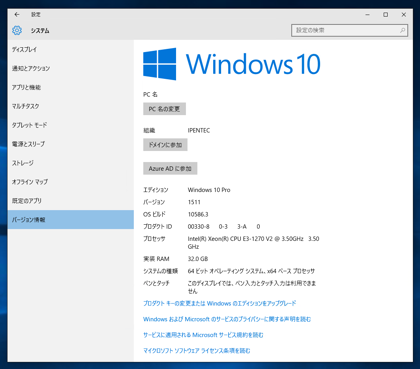Open ディスプレイ in the sidebar

[71, 49]
